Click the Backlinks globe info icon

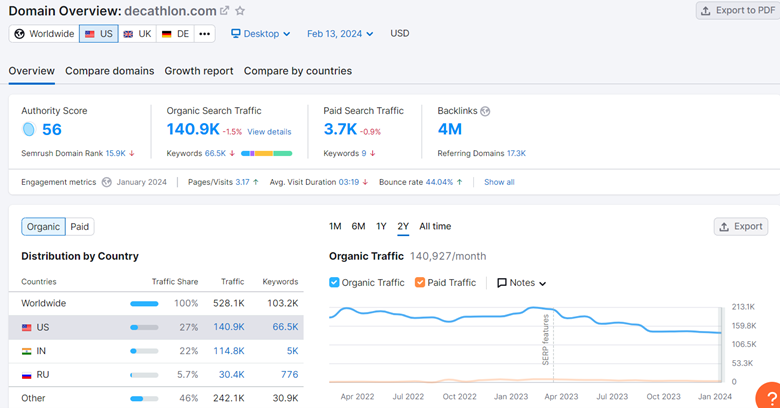[x=485, y=111]
